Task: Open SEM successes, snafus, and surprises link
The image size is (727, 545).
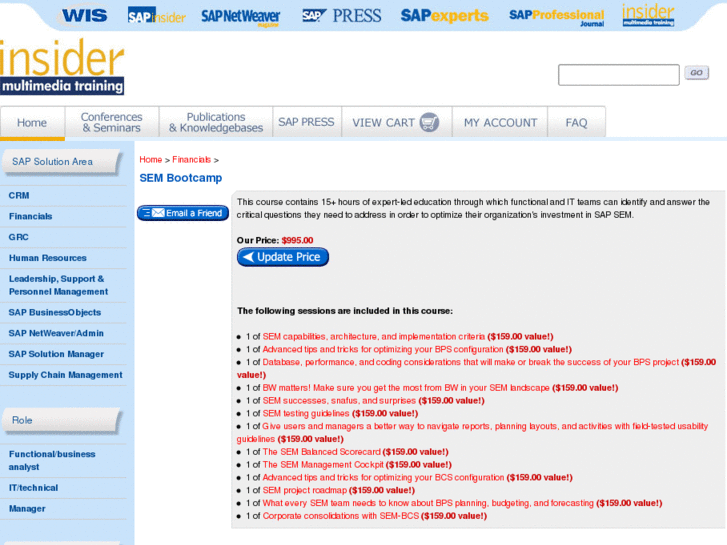Action: 339,401
